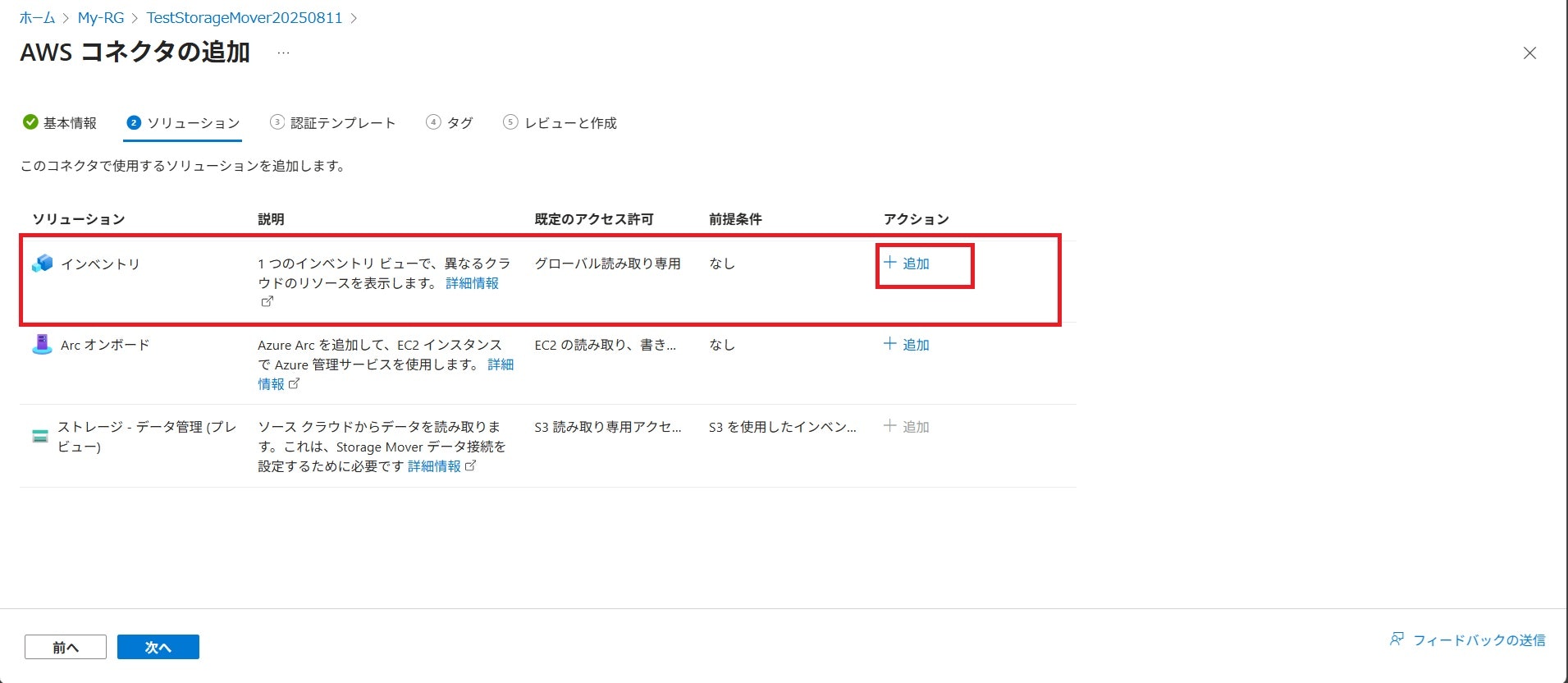Viewport: 1568px width, 683px height.
Task: Go to the タグ tab
Action: pyautogui.click(x=450, y=123)
